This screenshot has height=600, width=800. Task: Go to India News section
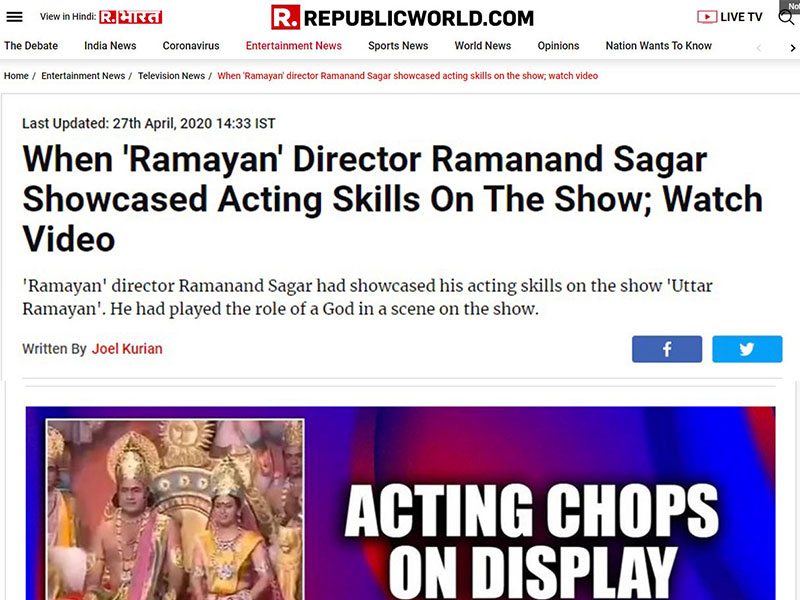[x=110, y=46]
